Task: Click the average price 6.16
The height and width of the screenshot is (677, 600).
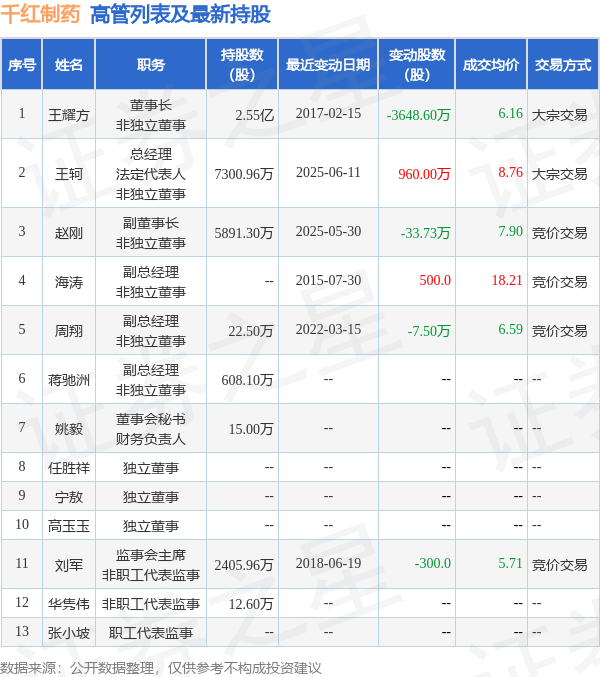Action: pos(510,113)
